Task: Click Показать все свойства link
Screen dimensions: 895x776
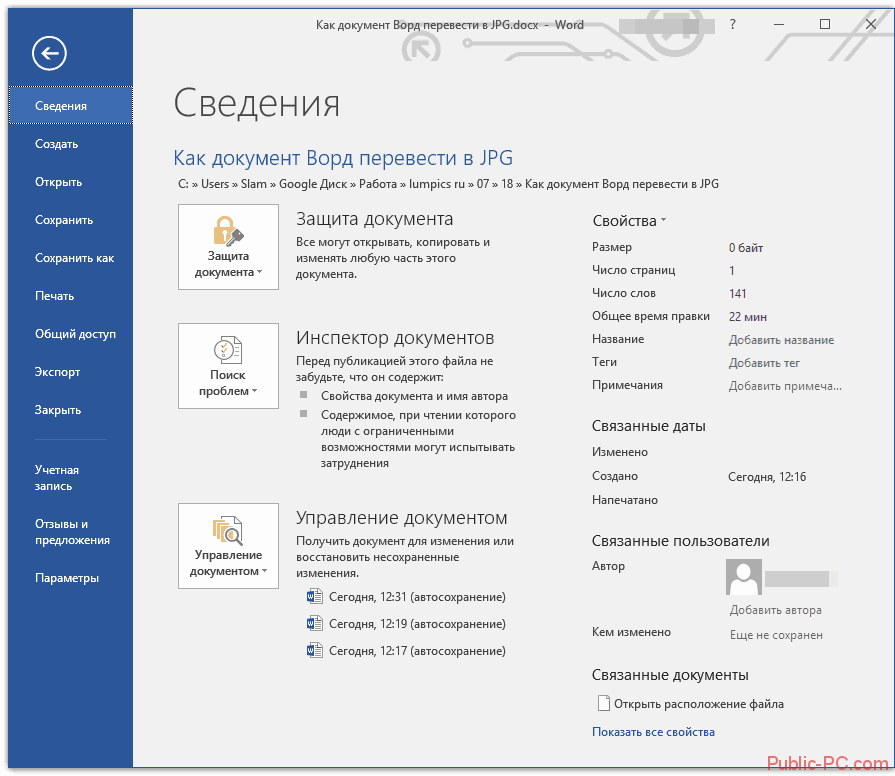Action: (x=653, y=732)
